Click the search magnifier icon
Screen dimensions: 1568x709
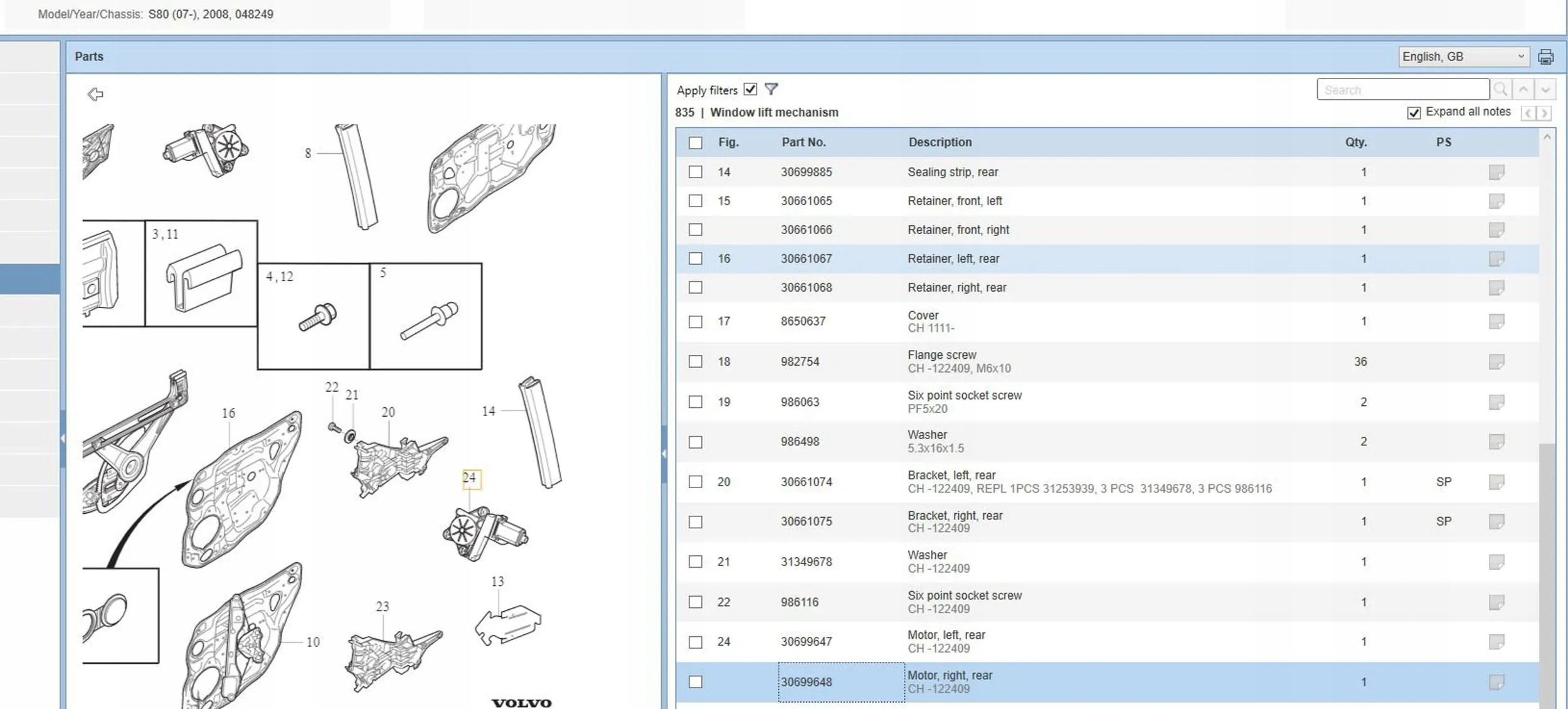pos(1500,90)
